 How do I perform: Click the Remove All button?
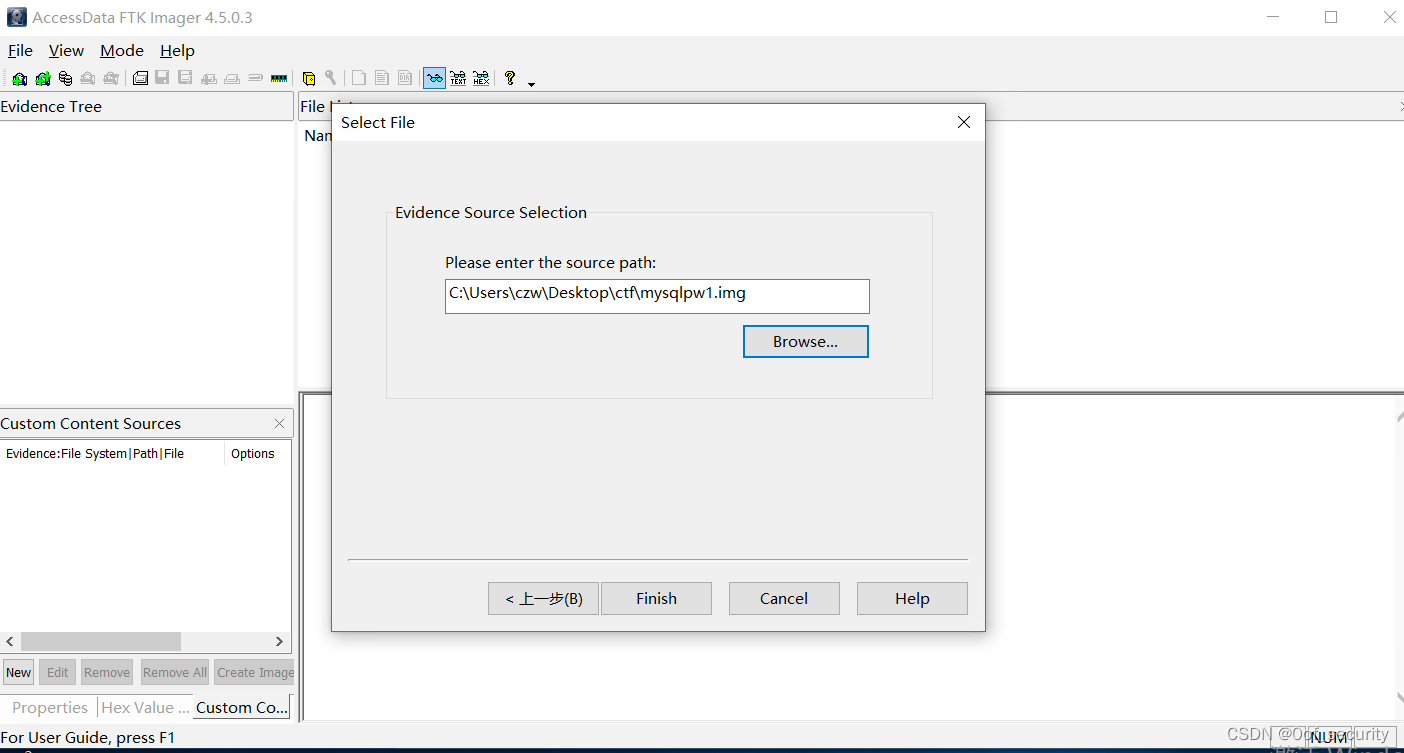[x=175, y=672]
